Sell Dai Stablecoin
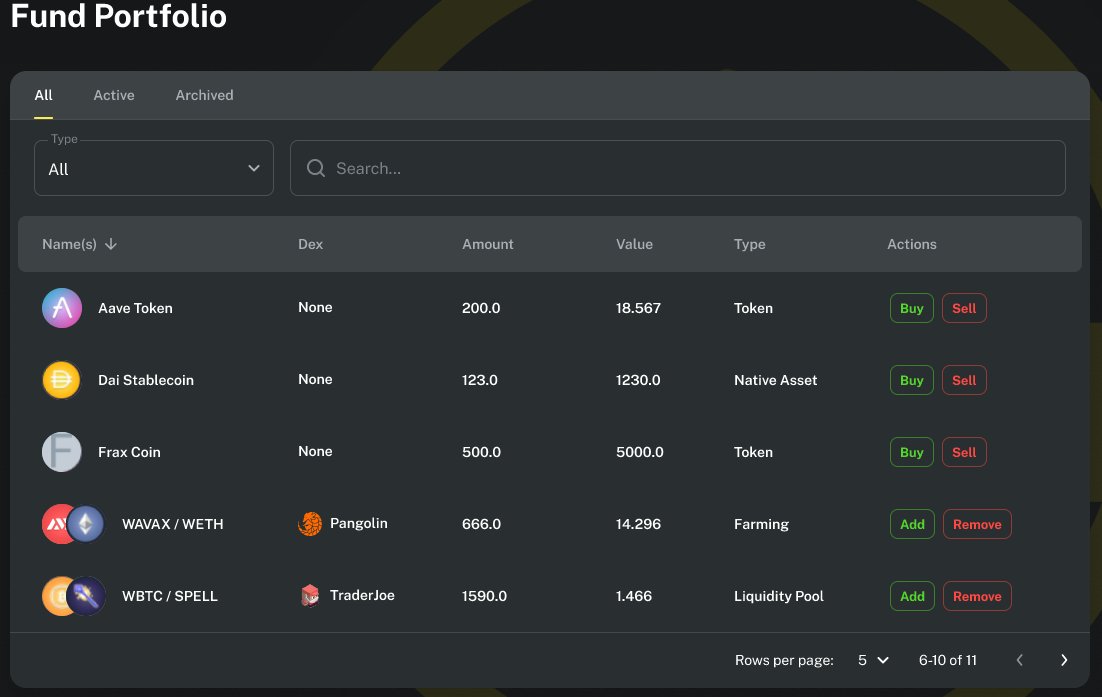The height and width of the screenshot is (697, 1102). [964, 380]
